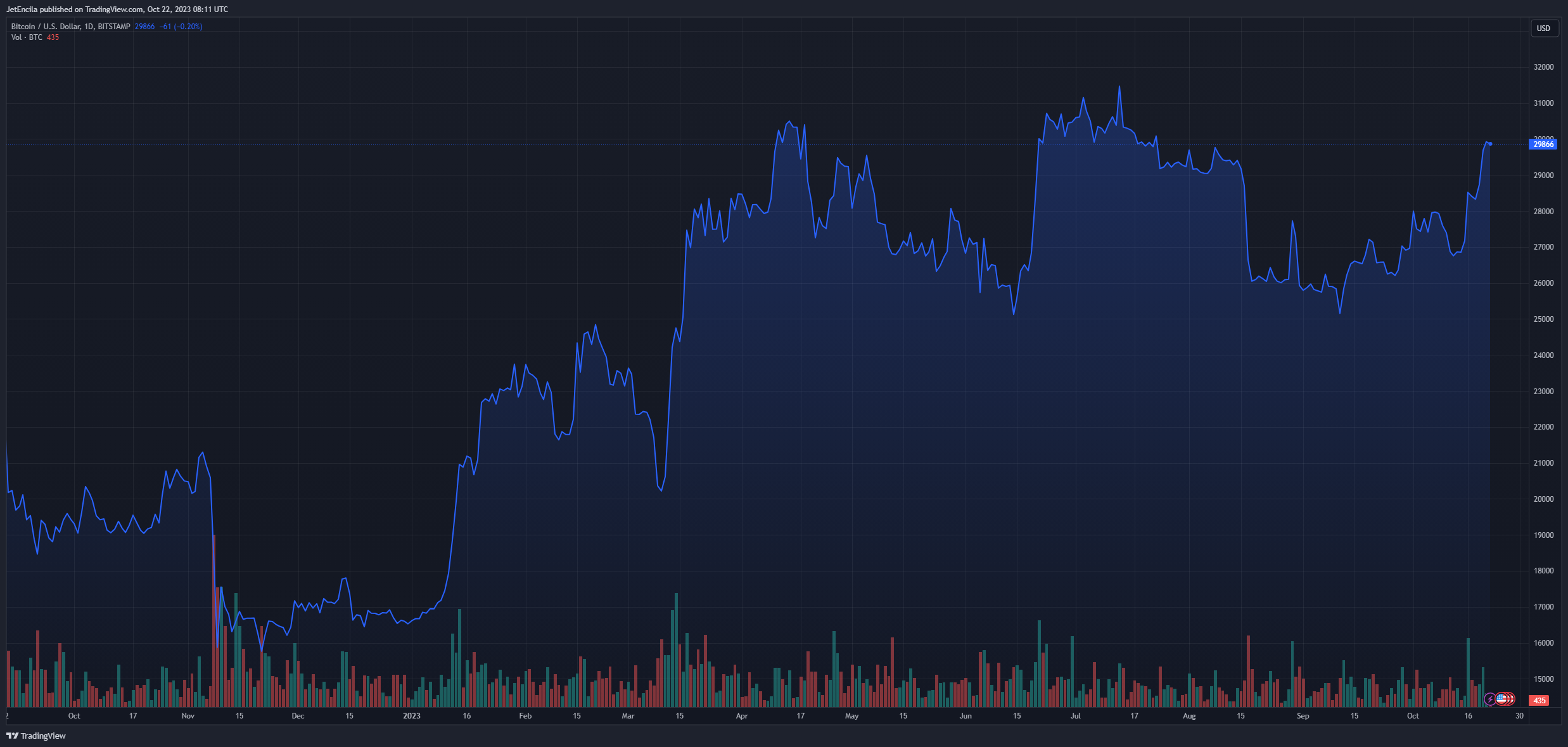Click the US flag economic event icon
The image size is (1568, 747).
(x=1501, y=699)
